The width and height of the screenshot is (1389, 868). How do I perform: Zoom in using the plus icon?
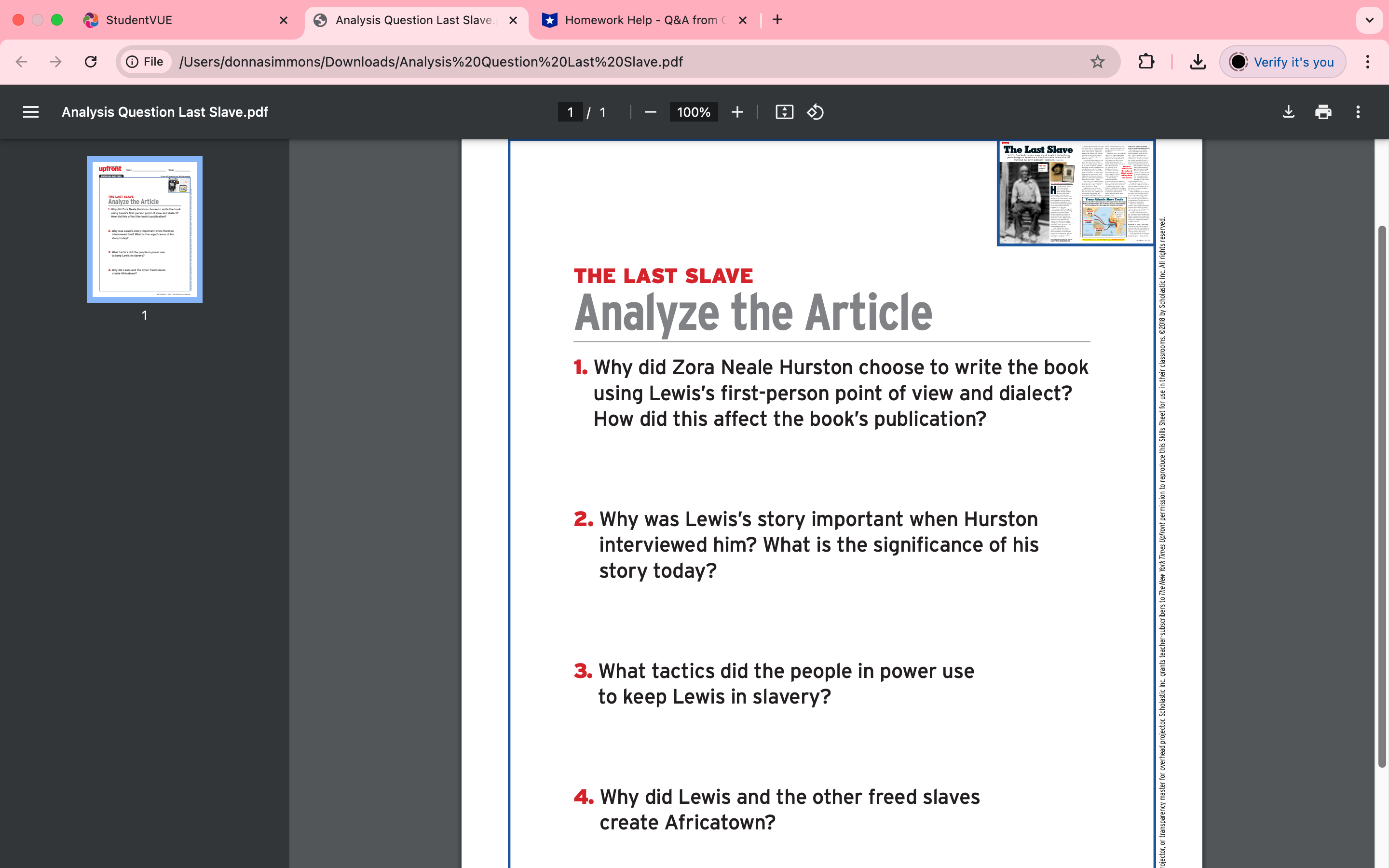point(737,111)
